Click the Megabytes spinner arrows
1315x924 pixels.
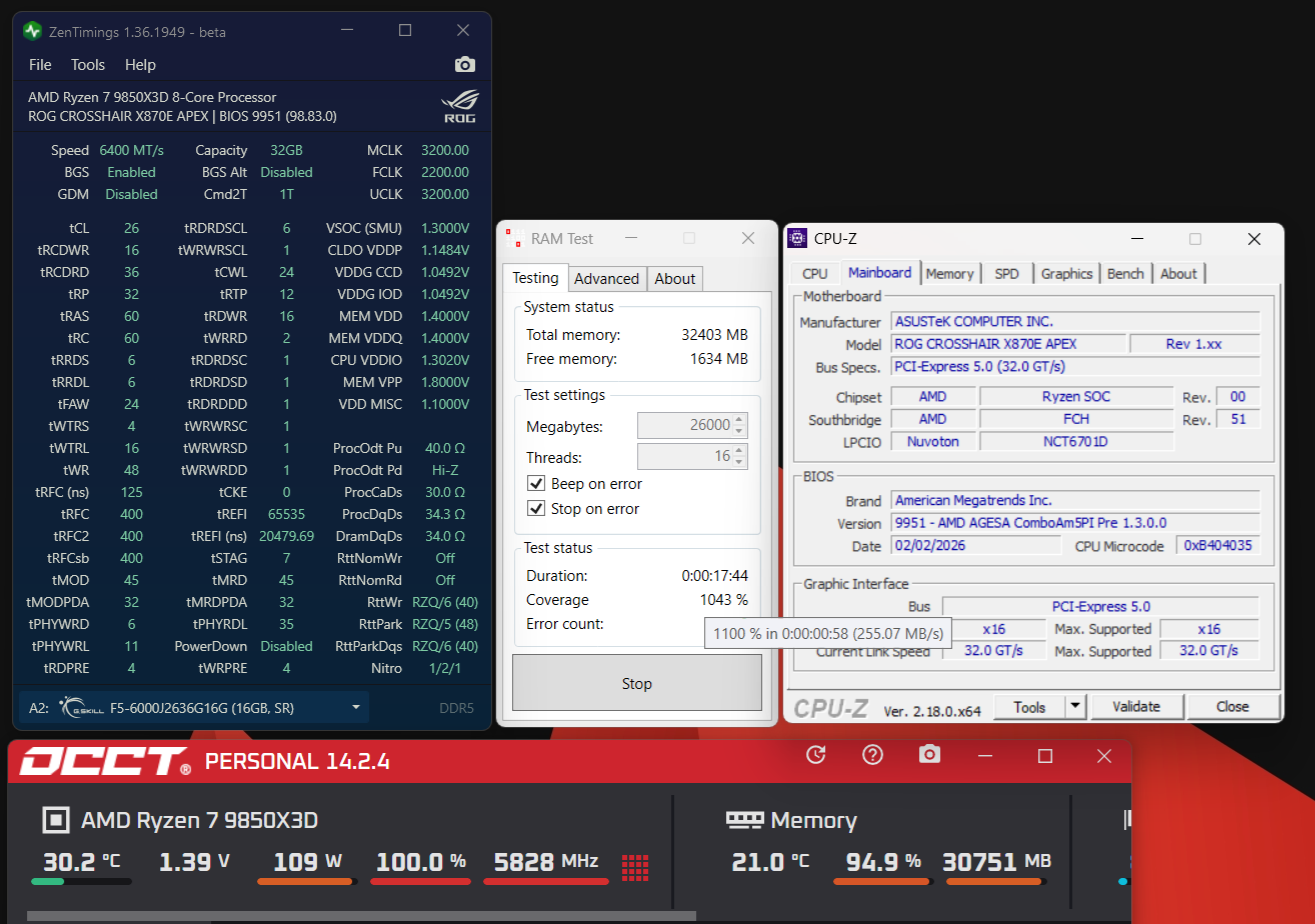click(740, 425)
